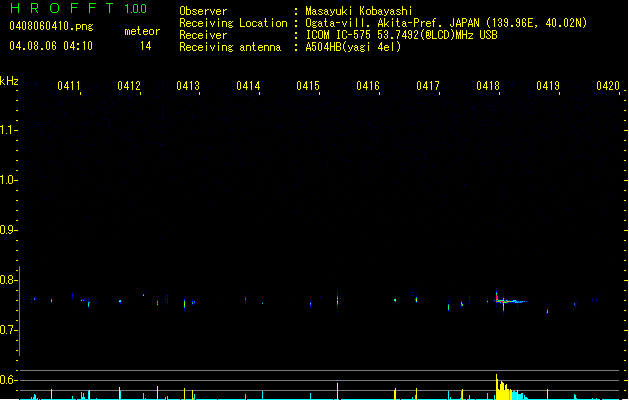Click the 'Receiver' field label
The height and width of the screenshot is (400, 629).
coord(203,35)
